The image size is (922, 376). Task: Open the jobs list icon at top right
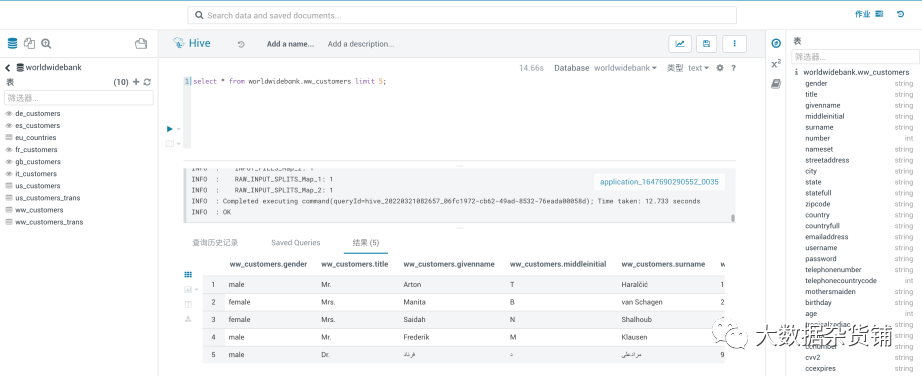(879, 14)
